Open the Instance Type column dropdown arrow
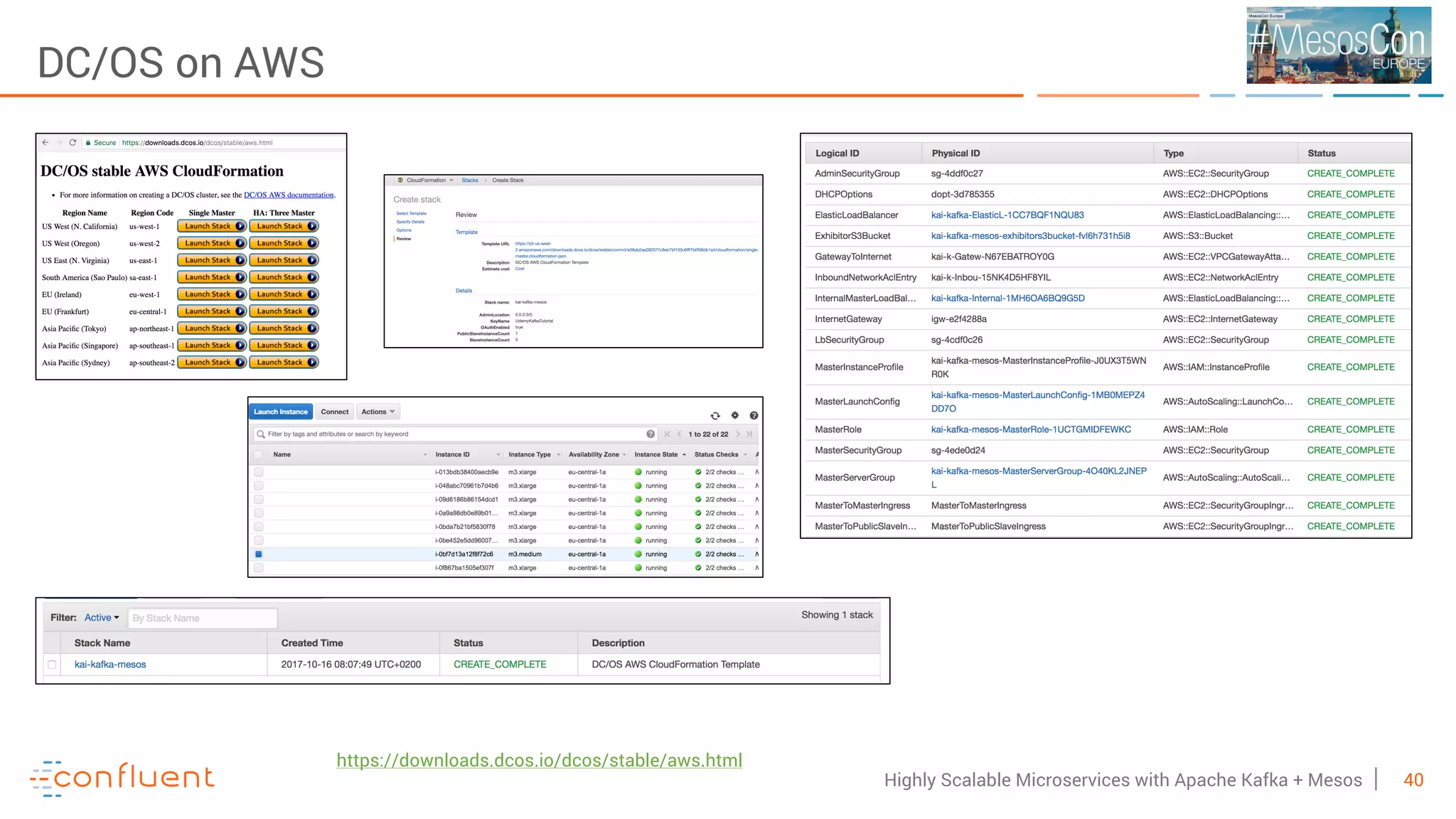Screen dimensions: 1456x819 coord(559,455)
